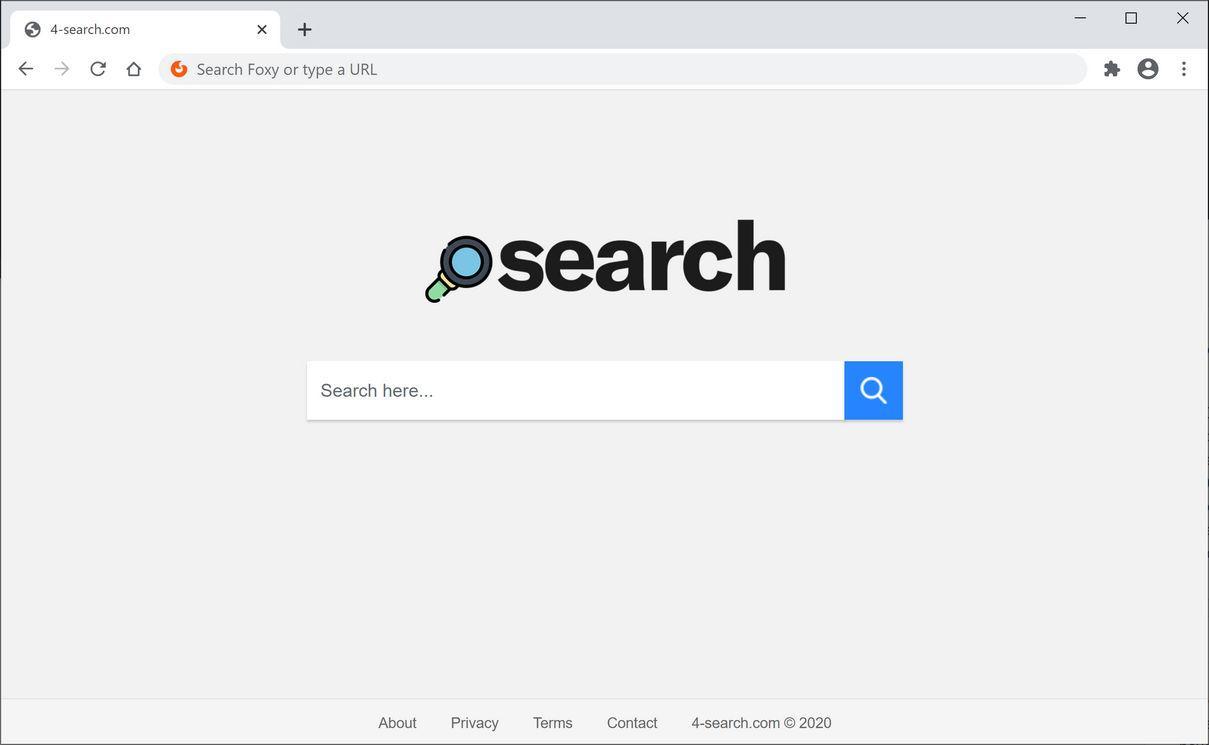
Task: Click the forward navigation arrow
Action: [x=62, y=69]
